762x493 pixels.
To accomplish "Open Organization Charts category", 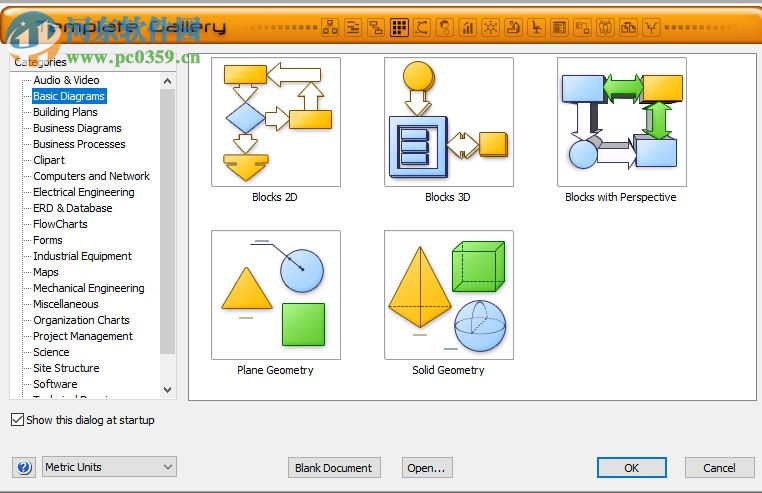I will click(81, 320).
